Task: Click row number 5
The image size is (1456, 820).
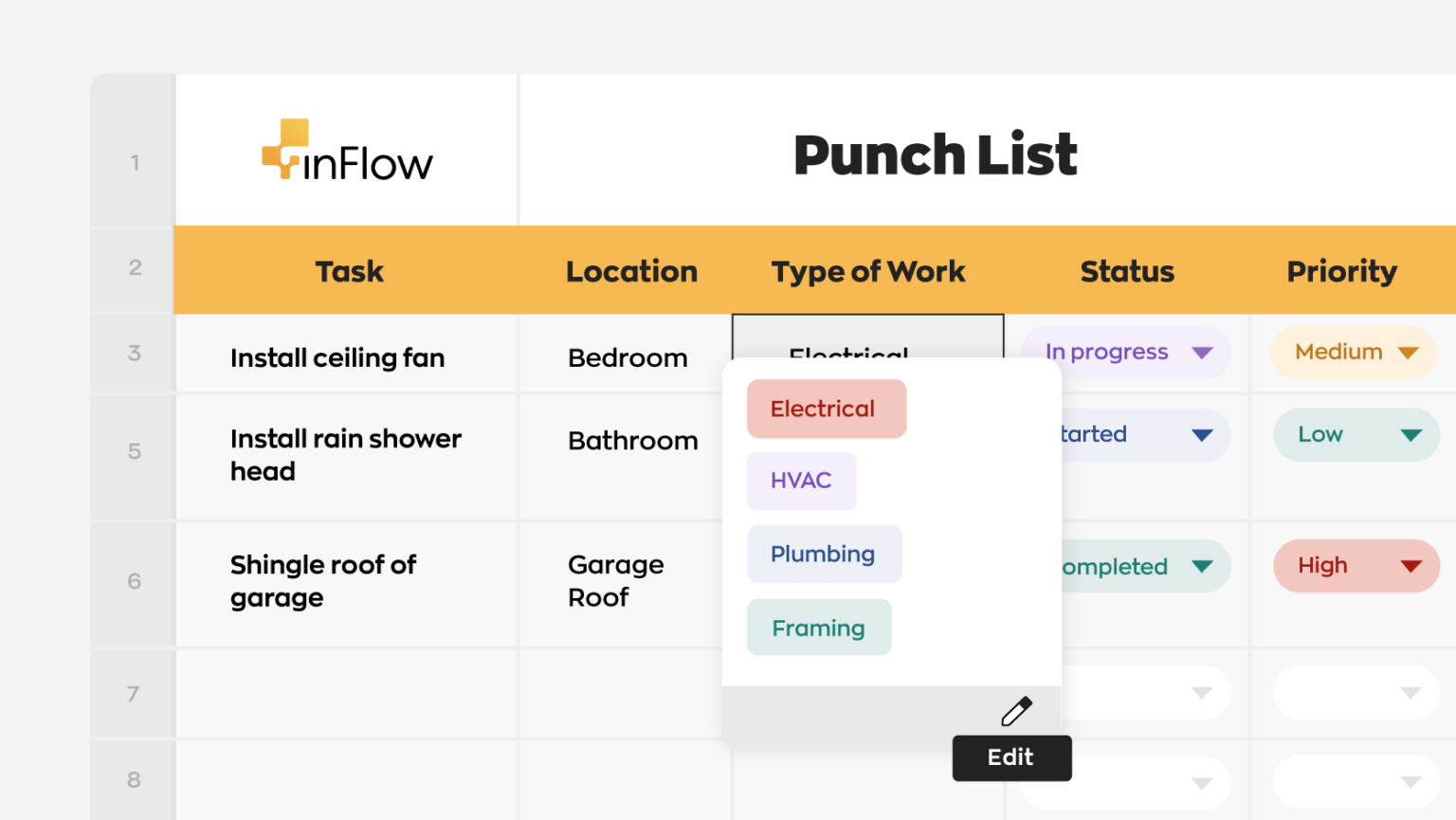Action: click(133, 452)
